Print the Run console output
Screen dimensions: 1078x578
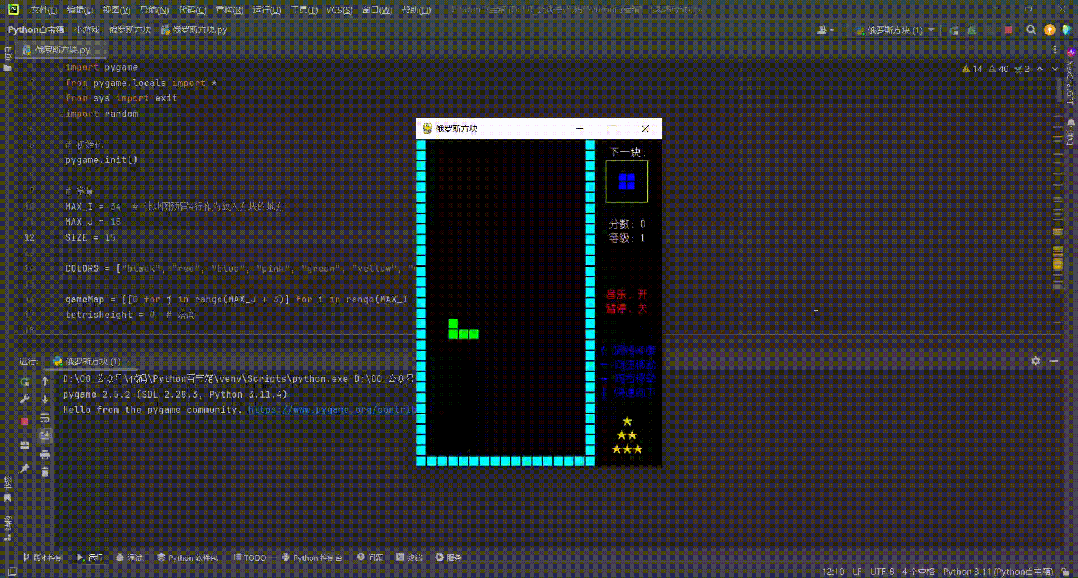(45, 454)
